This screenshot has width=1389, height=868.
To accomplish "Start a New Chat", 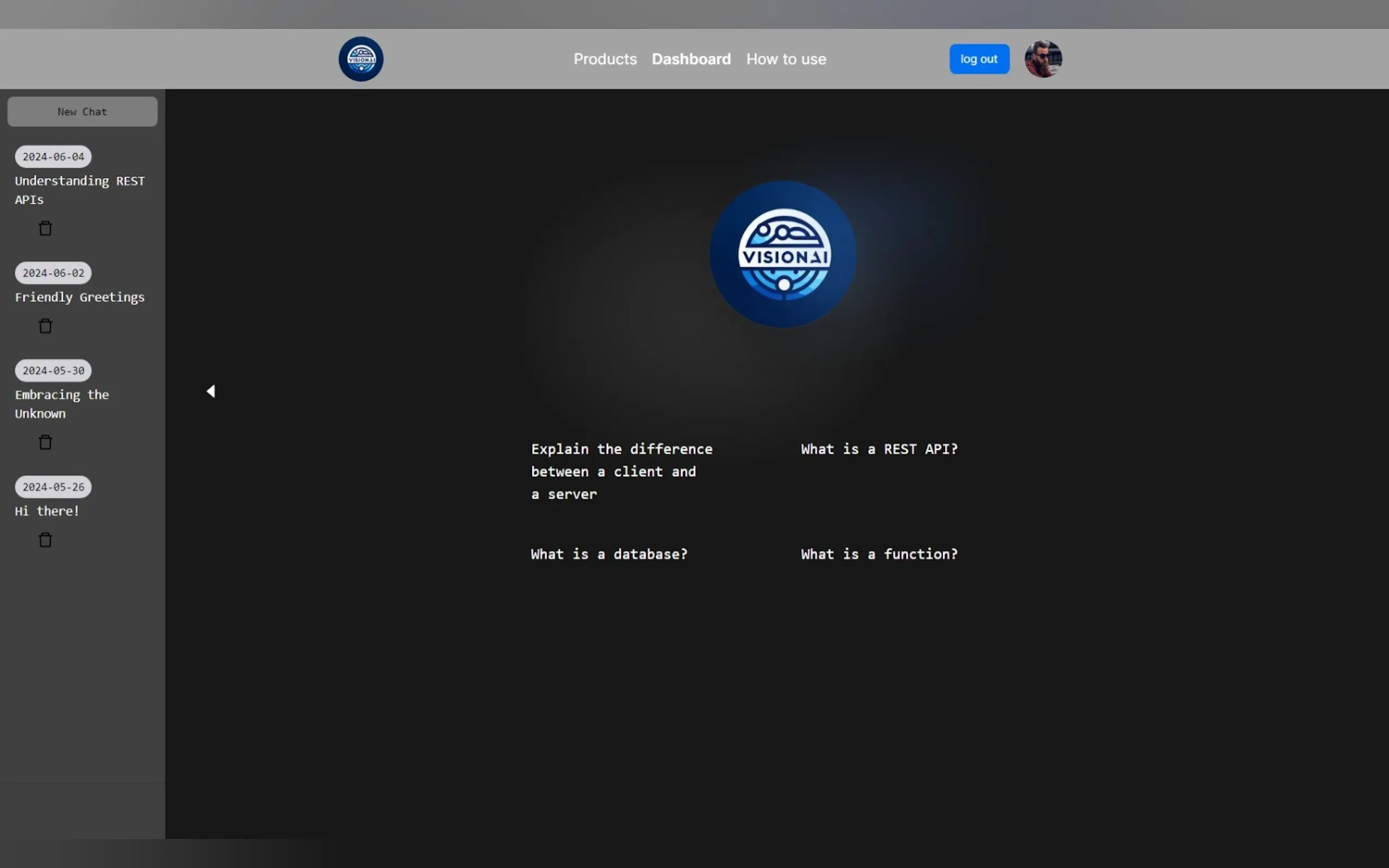I will tap(82, 112).
